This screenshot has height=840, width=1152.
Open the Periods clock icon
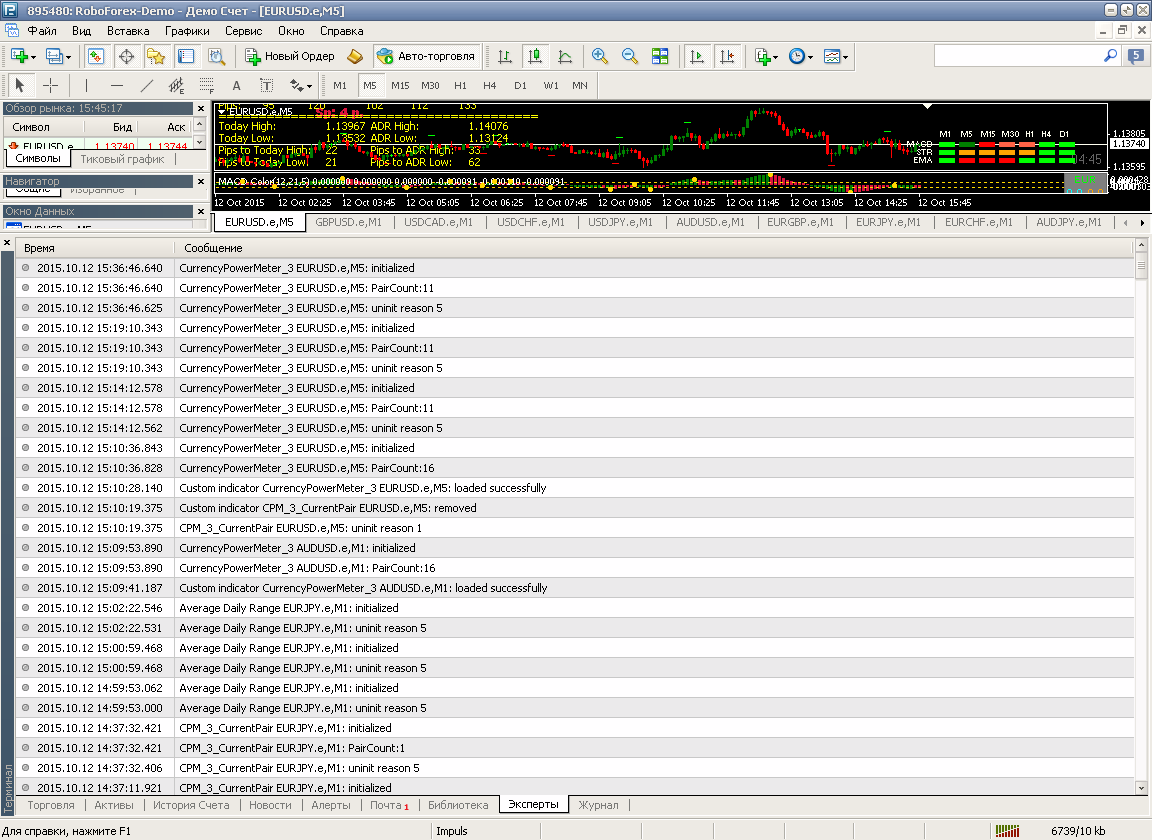coord(796,57)
